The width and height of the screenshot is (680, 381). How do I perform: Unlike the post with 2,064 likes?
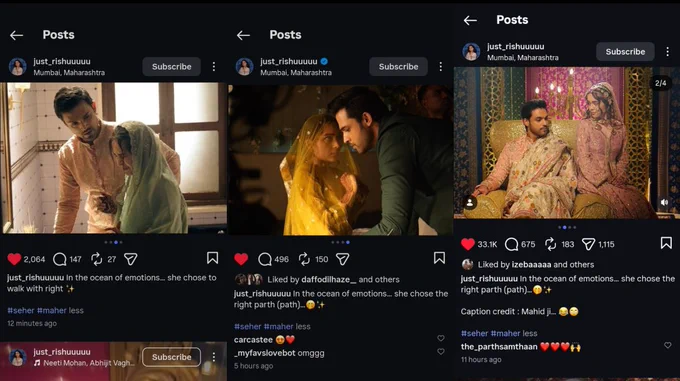[x=14, y=259]
